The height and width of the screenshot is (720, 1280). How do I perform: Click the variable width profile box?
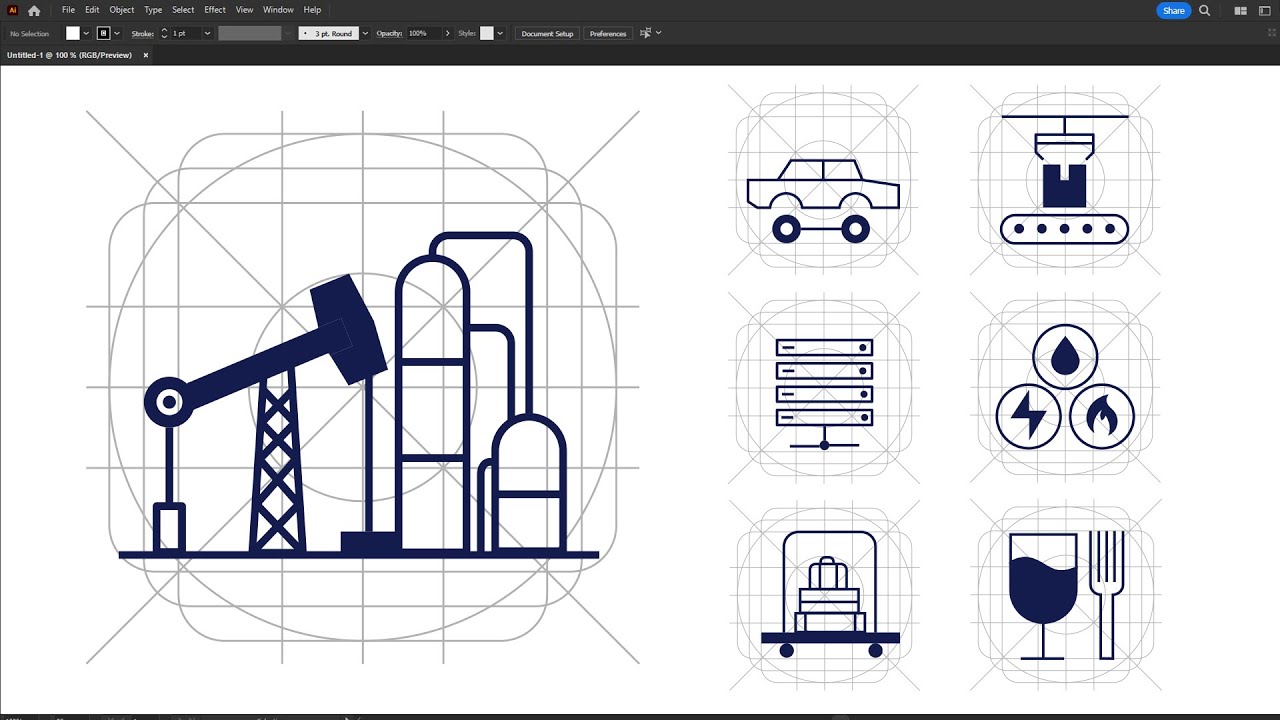(x=249, y=33)
